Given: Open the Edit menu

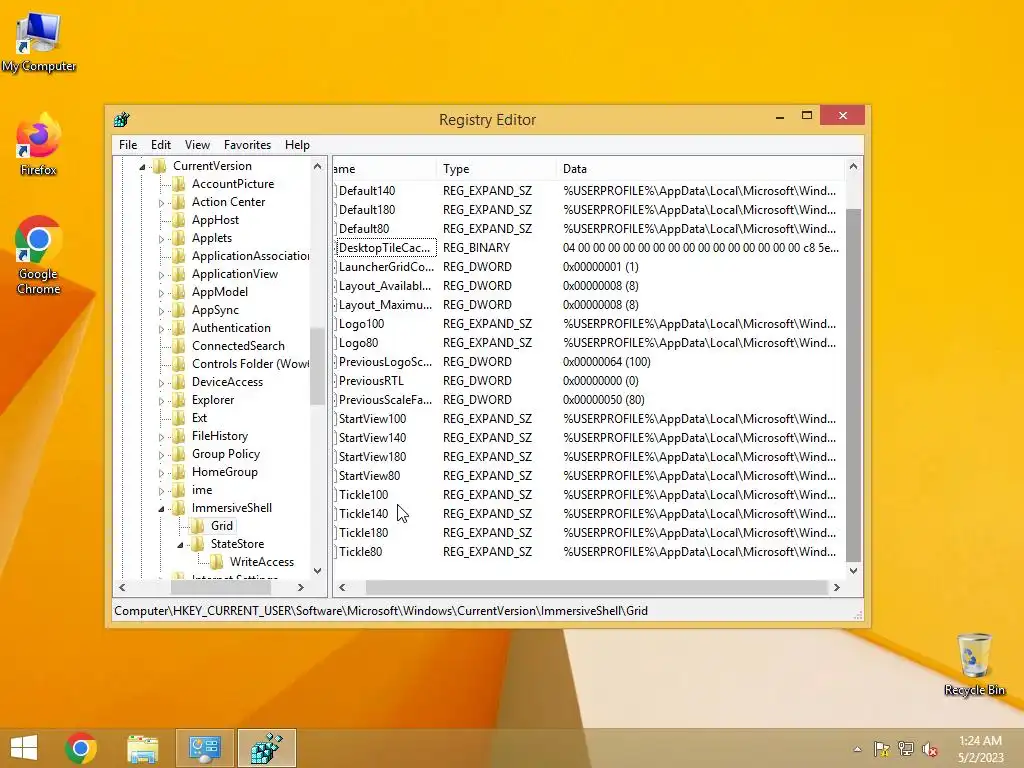Looking at the screenshot, I should coord(161,145).
